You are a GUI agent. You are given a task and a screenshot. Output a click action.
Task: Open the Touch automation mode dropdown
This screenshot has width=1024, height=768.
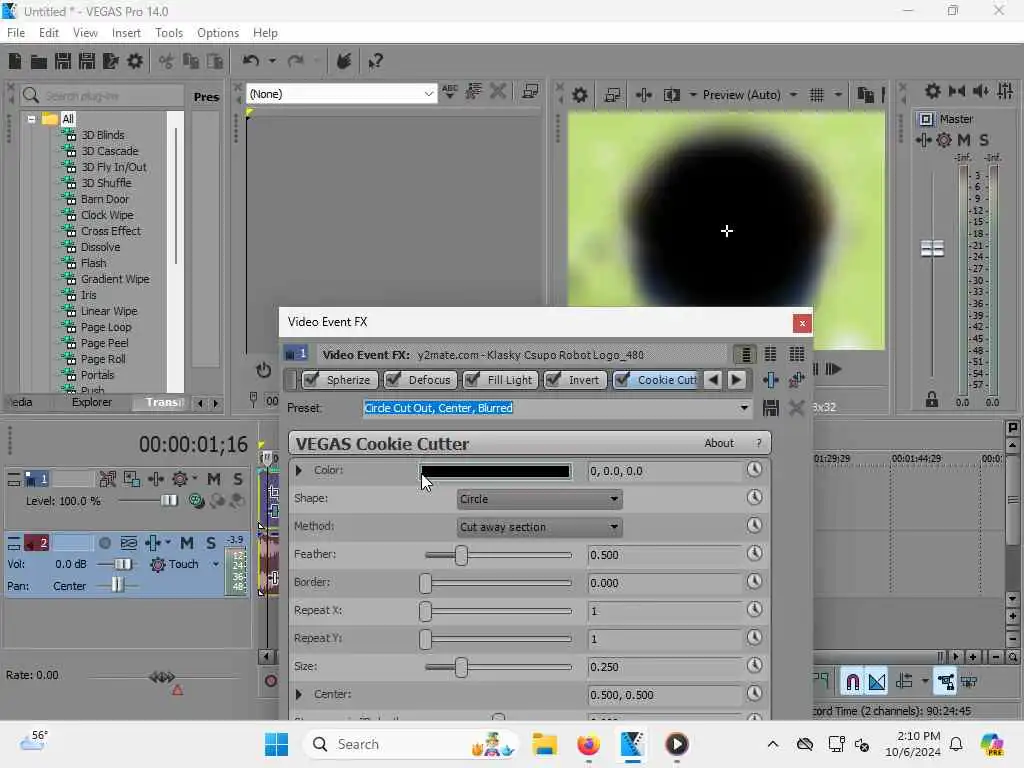coord(216,564)
